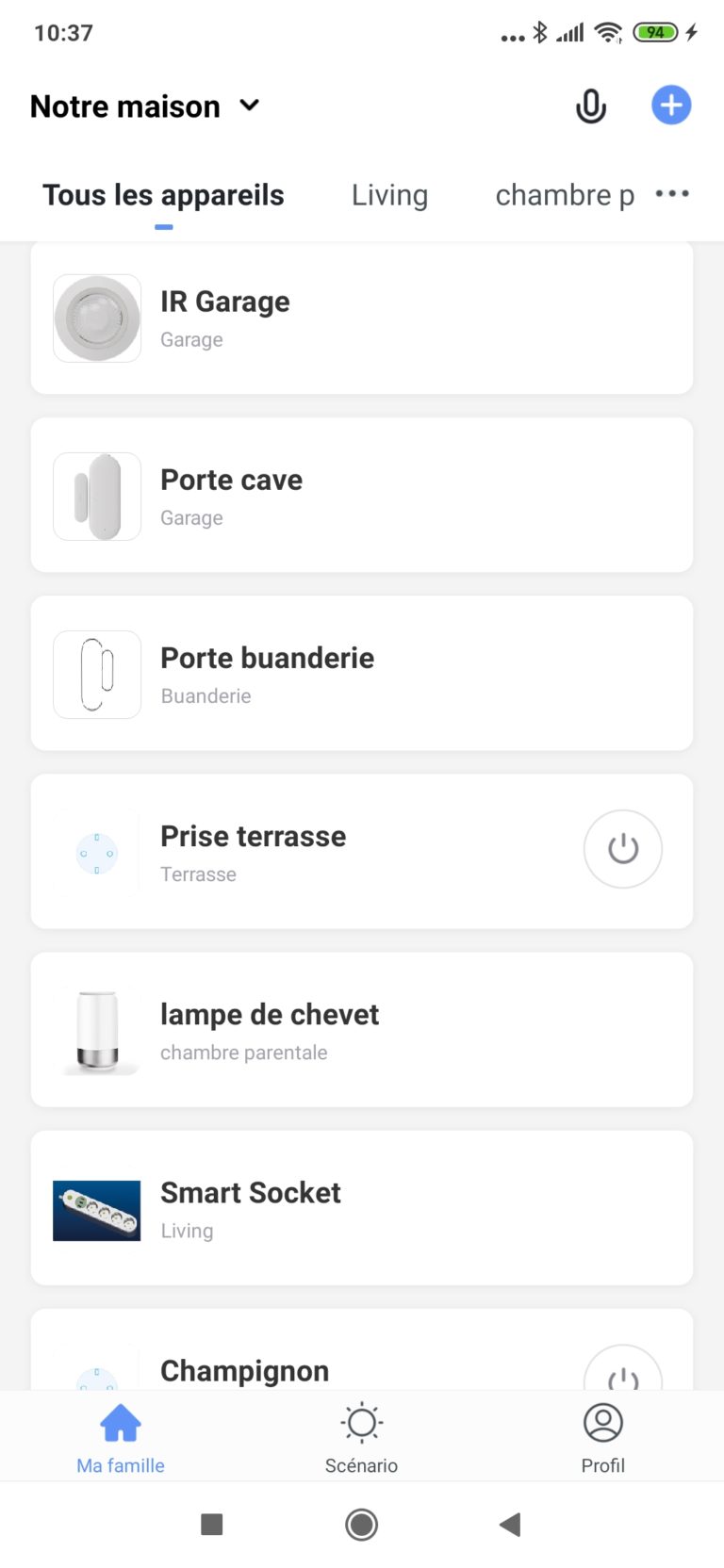
Task: Tap the microphone voice control icon
Action: tap(591, 106)
